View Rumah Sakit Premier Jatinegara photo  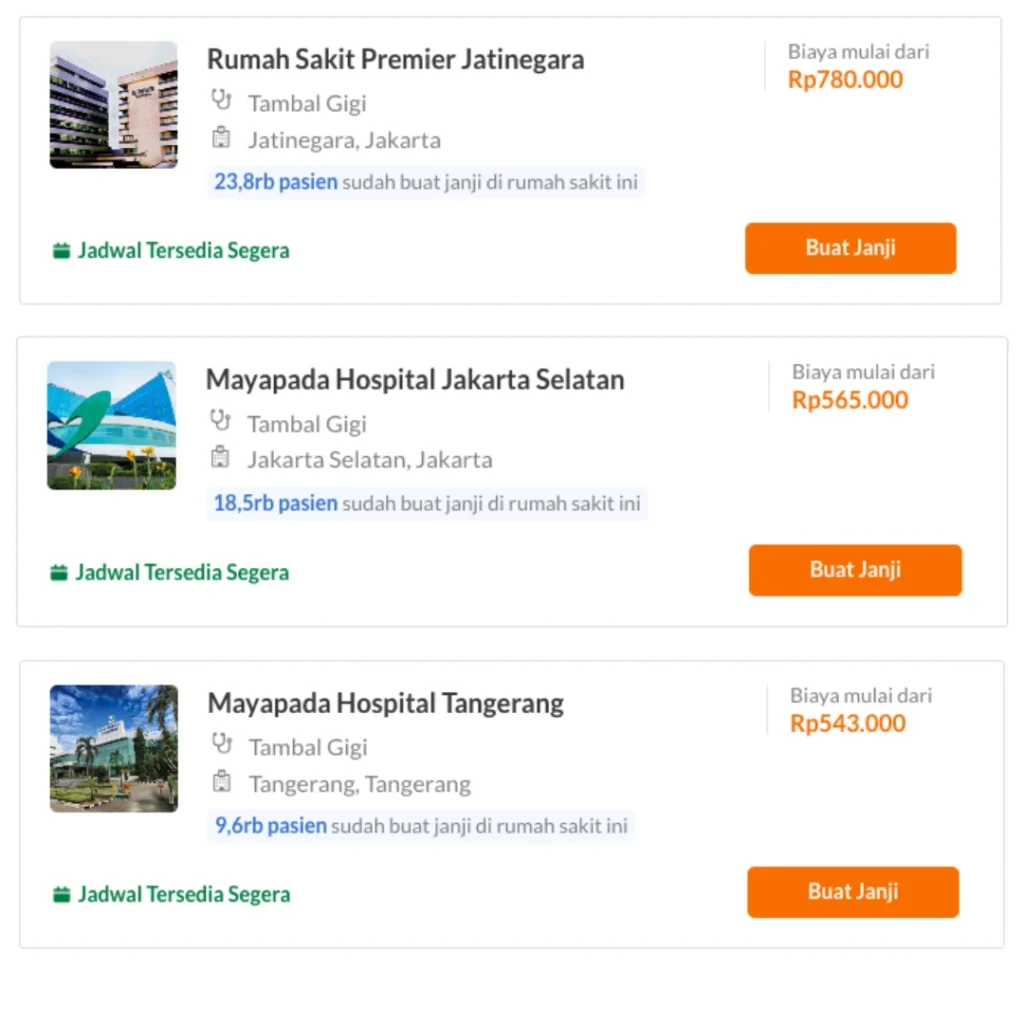click(113, 104)
